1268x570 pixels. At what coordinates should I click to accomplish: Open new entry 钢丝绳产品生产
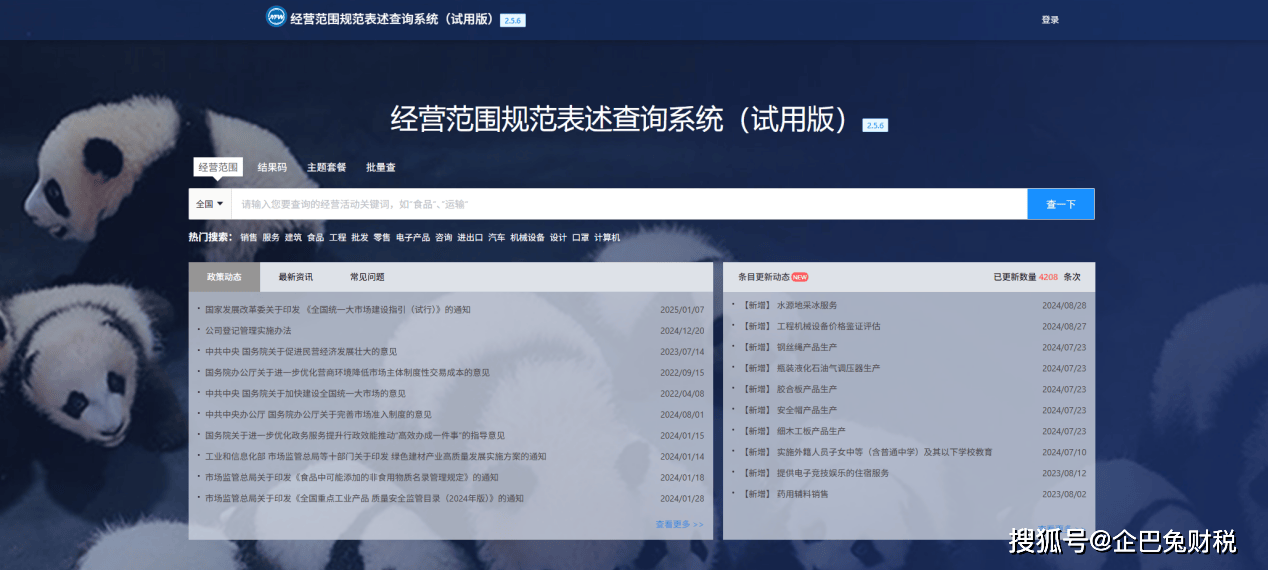click(789, 347)
